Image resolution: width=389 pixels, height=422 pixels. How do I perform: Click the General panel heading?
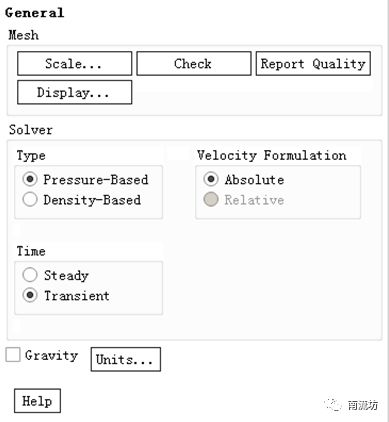pos(34,13)
